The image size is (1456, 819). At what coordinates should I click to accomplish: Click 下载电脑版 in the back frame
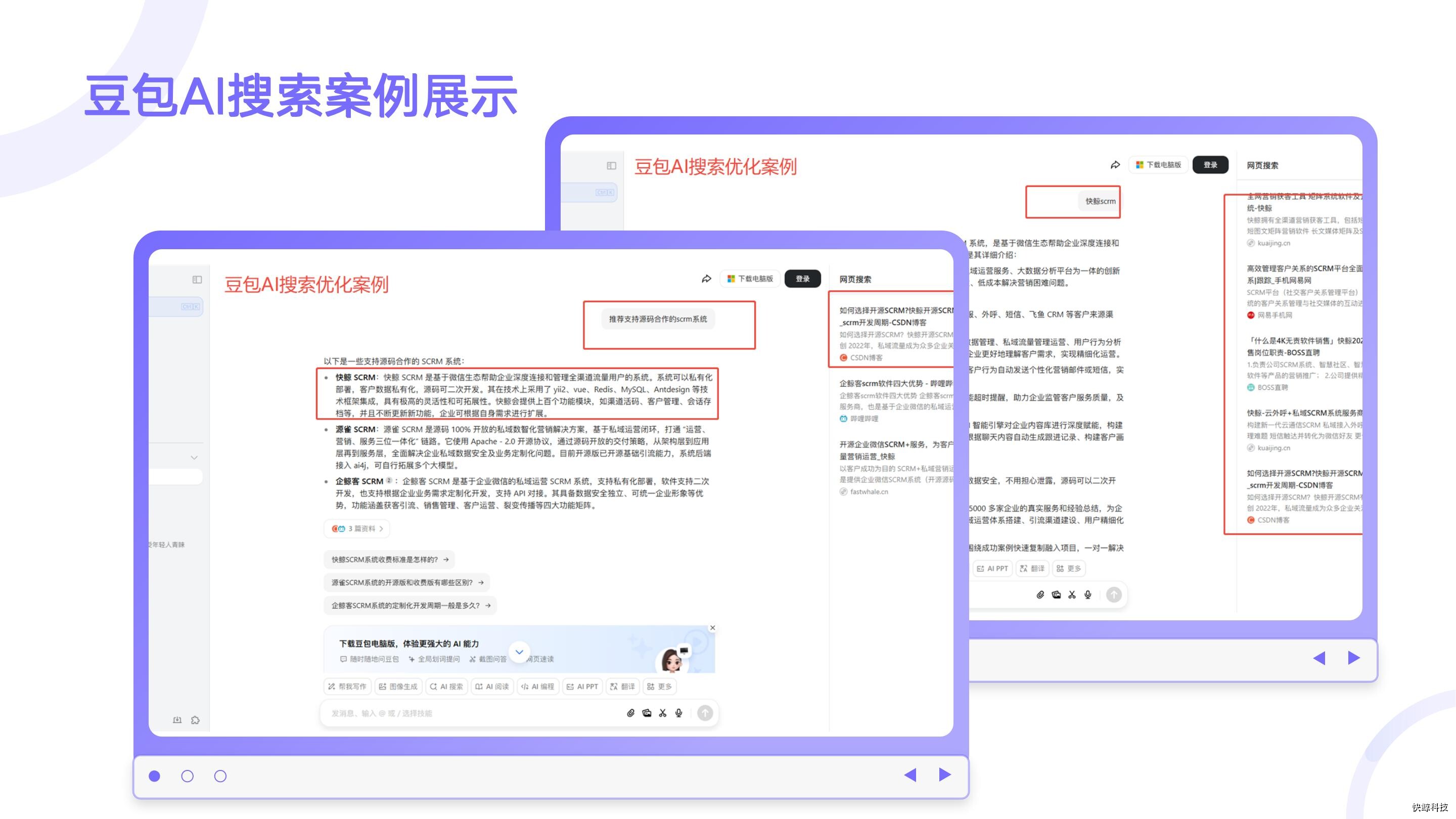(x=1159, y=165)
